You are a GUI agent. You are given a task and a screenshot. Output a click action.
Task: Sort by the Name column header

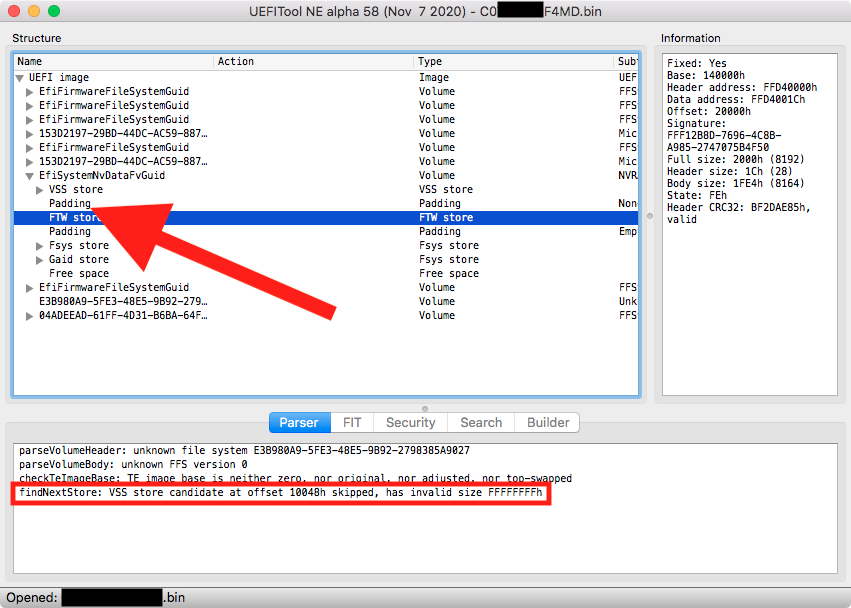click(x=114, y=61)
